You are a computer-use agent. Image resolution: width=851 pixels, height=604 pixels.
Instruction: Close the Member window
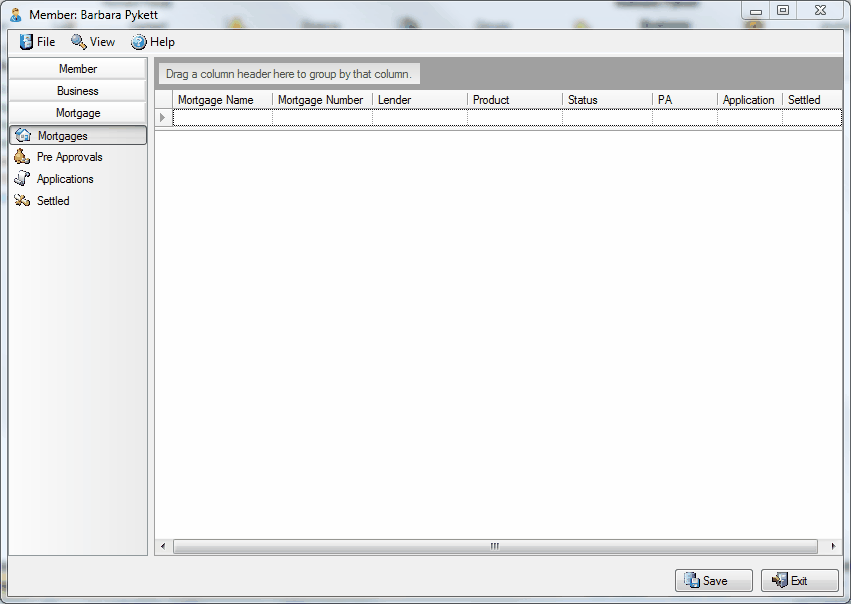(x=821, y=11)
